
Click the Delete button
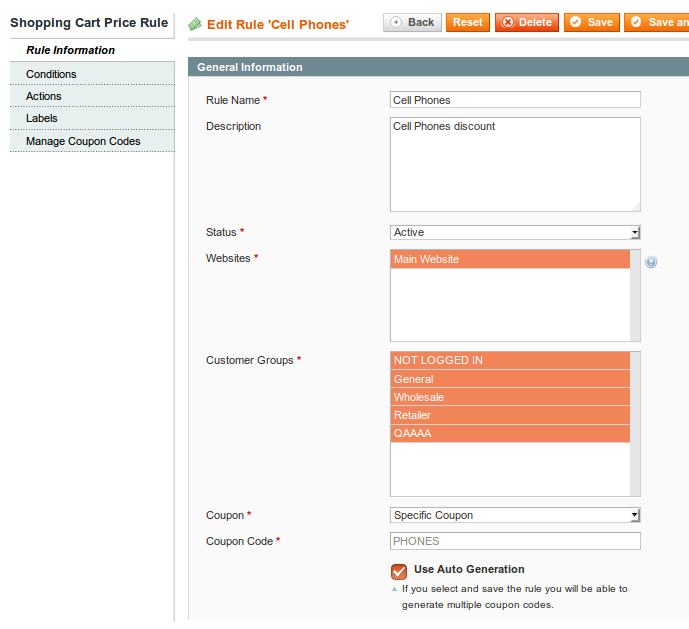525,22
